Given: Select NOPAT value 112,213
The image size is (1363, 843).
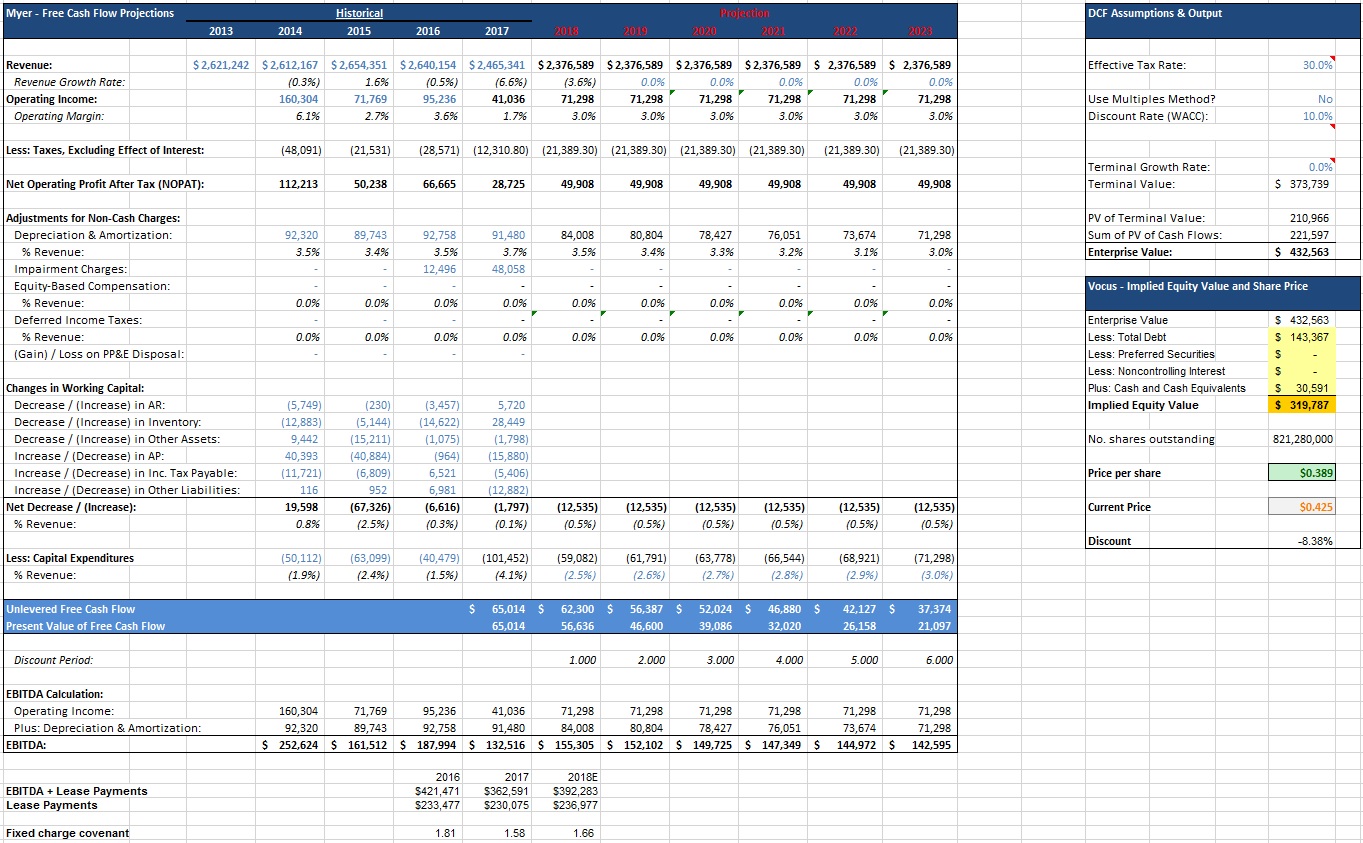Looking at the screenshot, I should 298,184.
